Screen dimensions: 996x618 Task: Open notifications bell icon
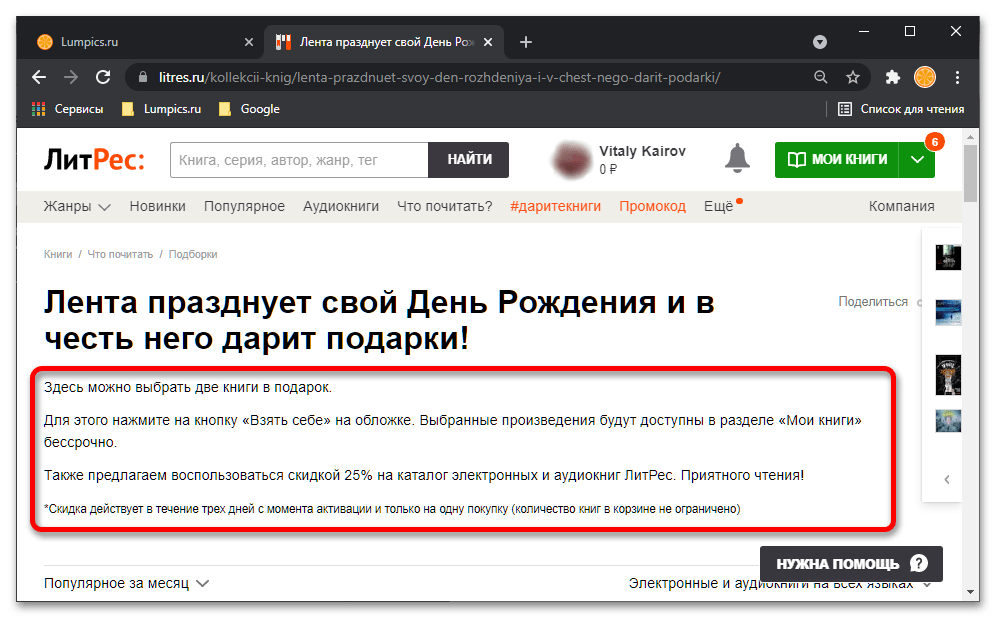tap(737, 158)
